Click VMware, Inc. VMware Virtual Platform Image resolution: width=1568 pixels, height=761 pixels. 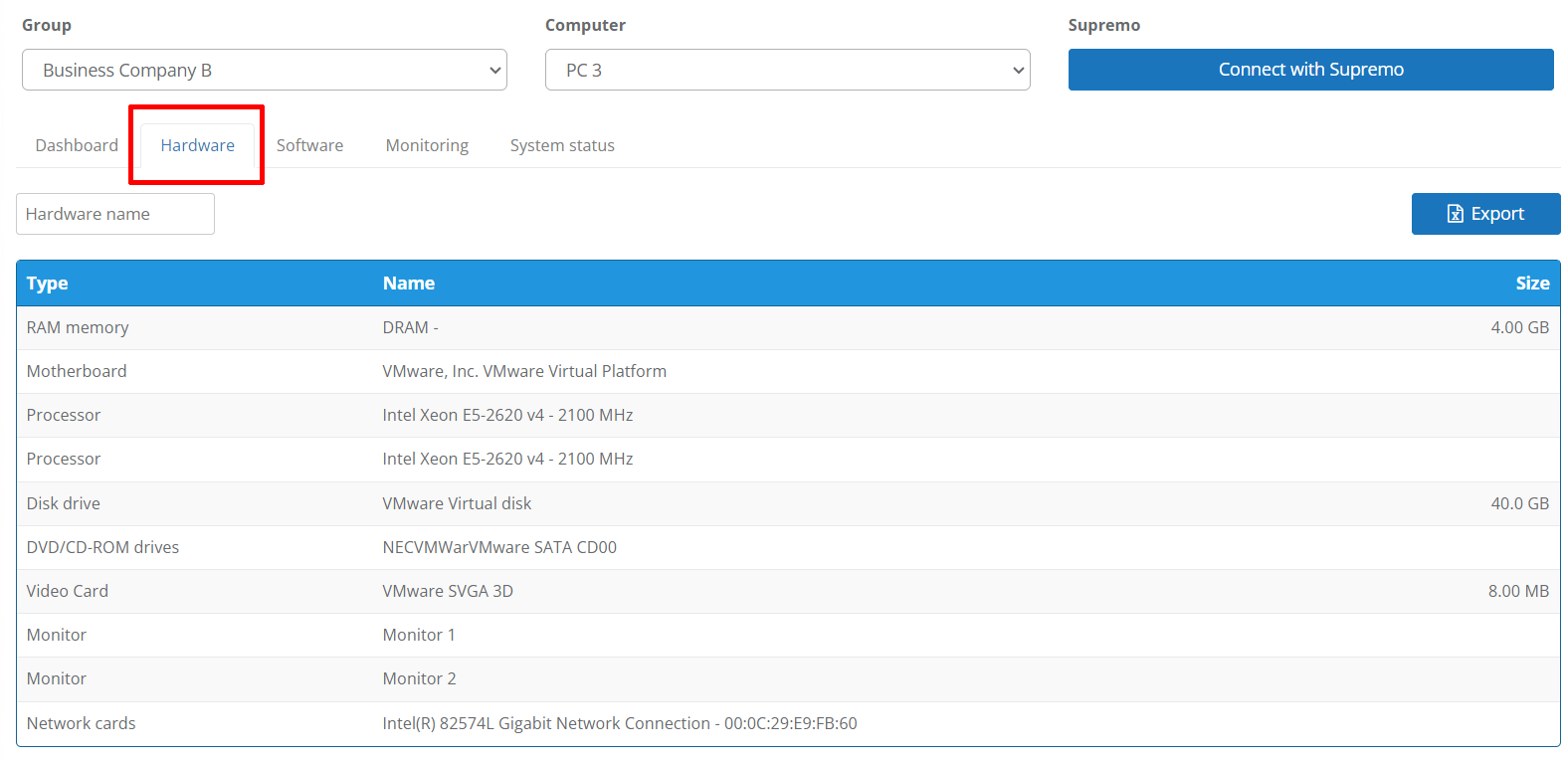pyautogui.click(x=524, y=371)
